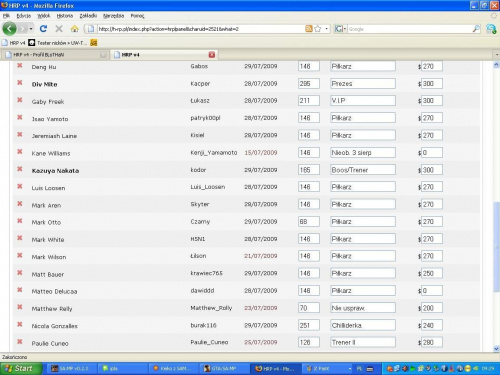The width and height of the screenshot is (500, 375).
Task: Edit Gaby Freek skin field 211
Action: [x=309, y=100]
